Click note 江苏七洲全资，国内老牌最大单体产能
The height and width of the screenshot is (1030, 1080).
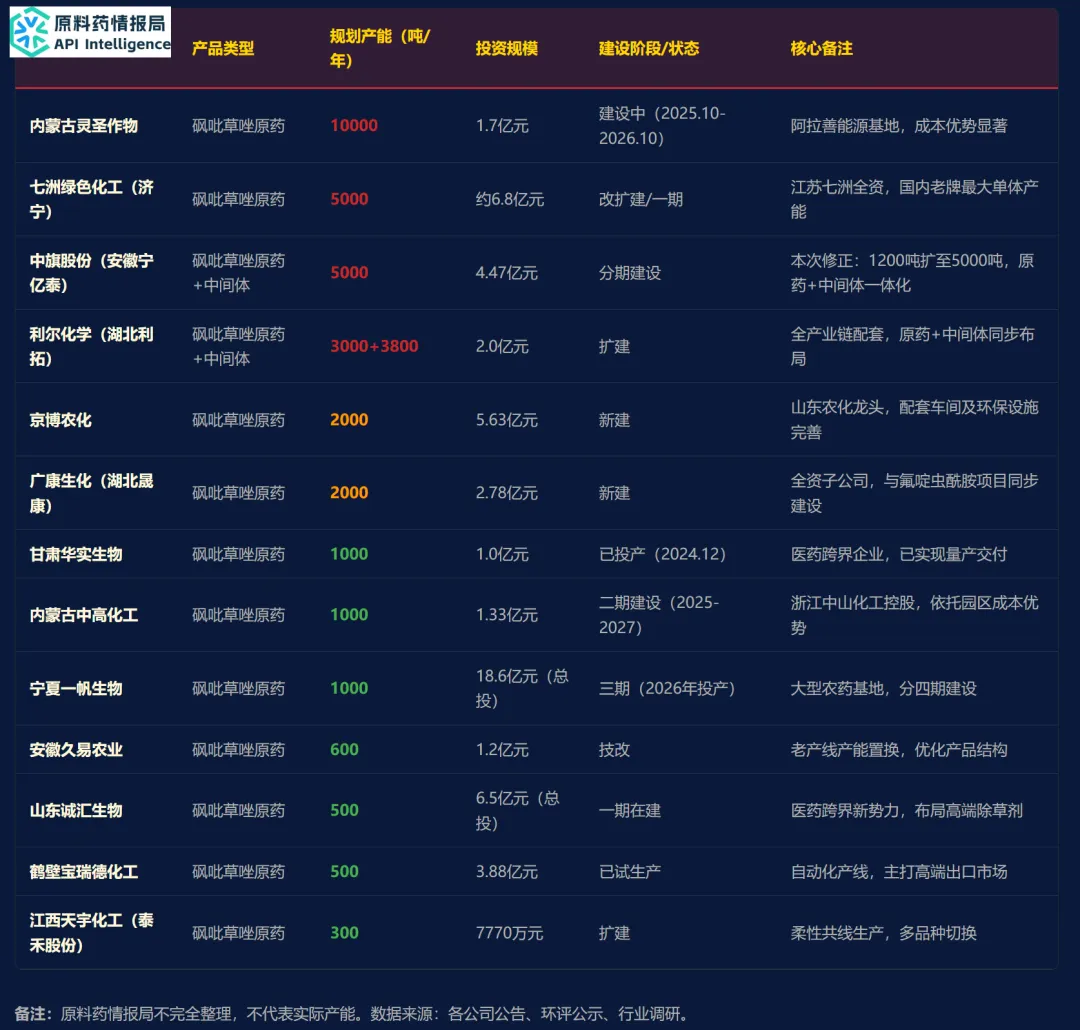(914, 199)
